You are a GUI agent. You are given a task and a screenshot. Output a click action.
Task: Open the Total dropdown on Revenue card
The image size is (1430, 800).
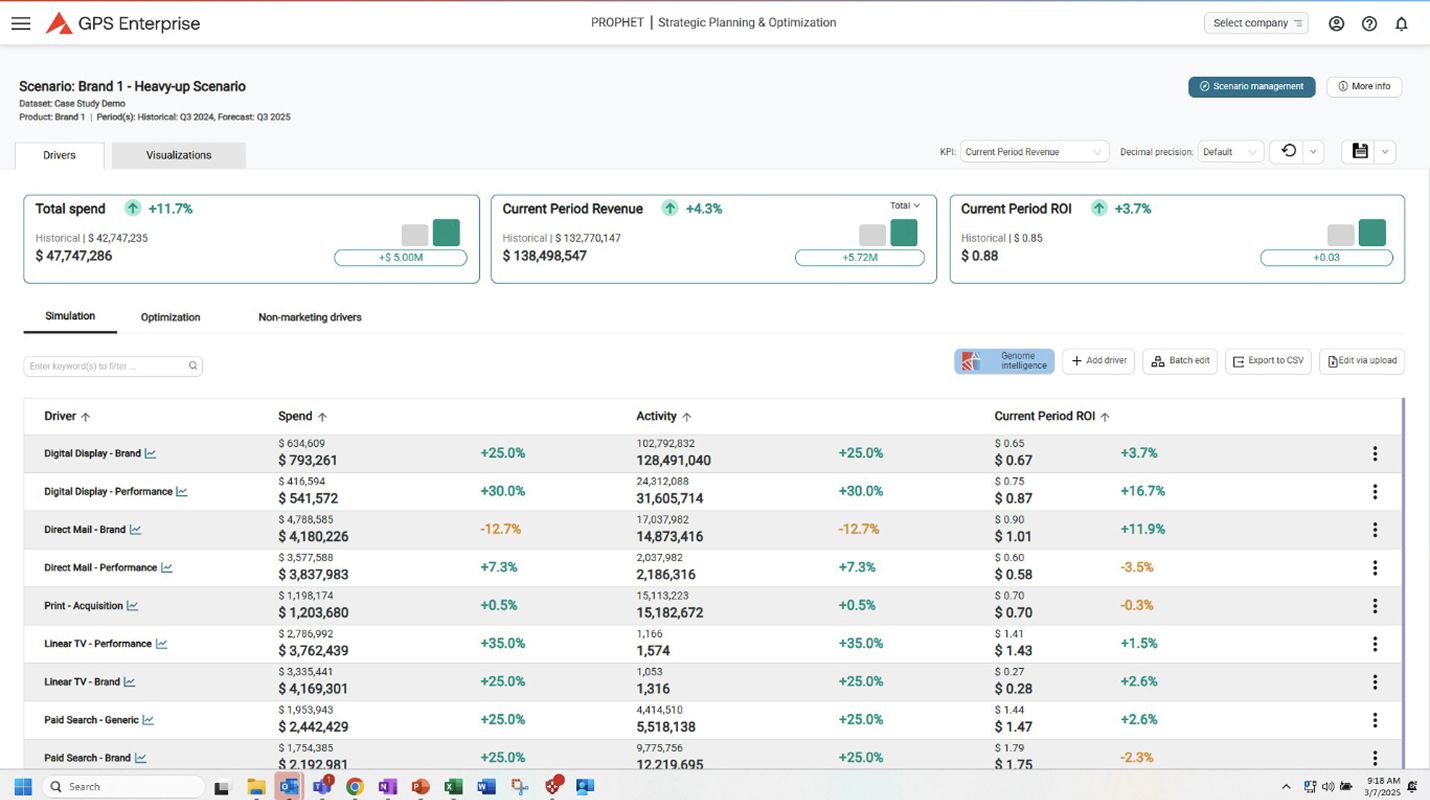click(x=904, y=205)
